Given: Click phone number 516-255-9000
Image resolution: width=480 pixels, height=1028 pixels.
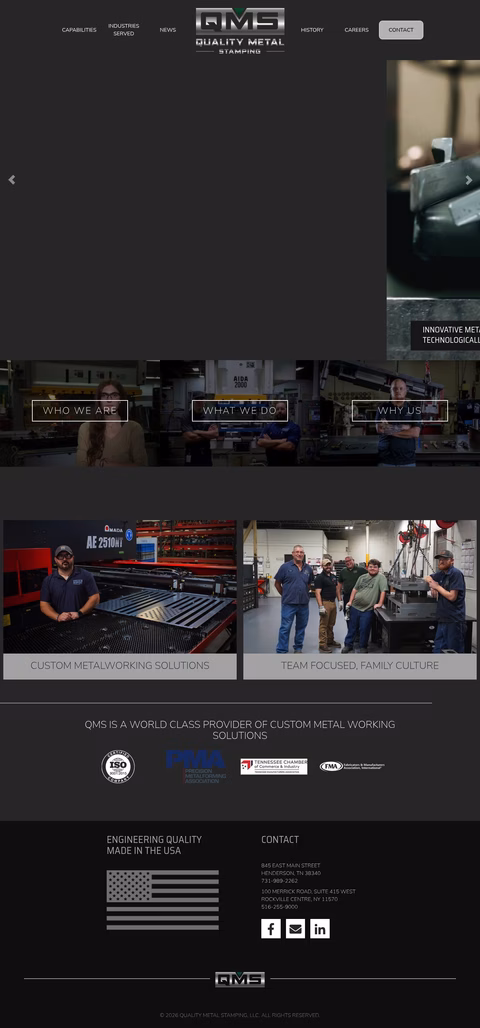Looking at the screenshot, I should point(279,907).
